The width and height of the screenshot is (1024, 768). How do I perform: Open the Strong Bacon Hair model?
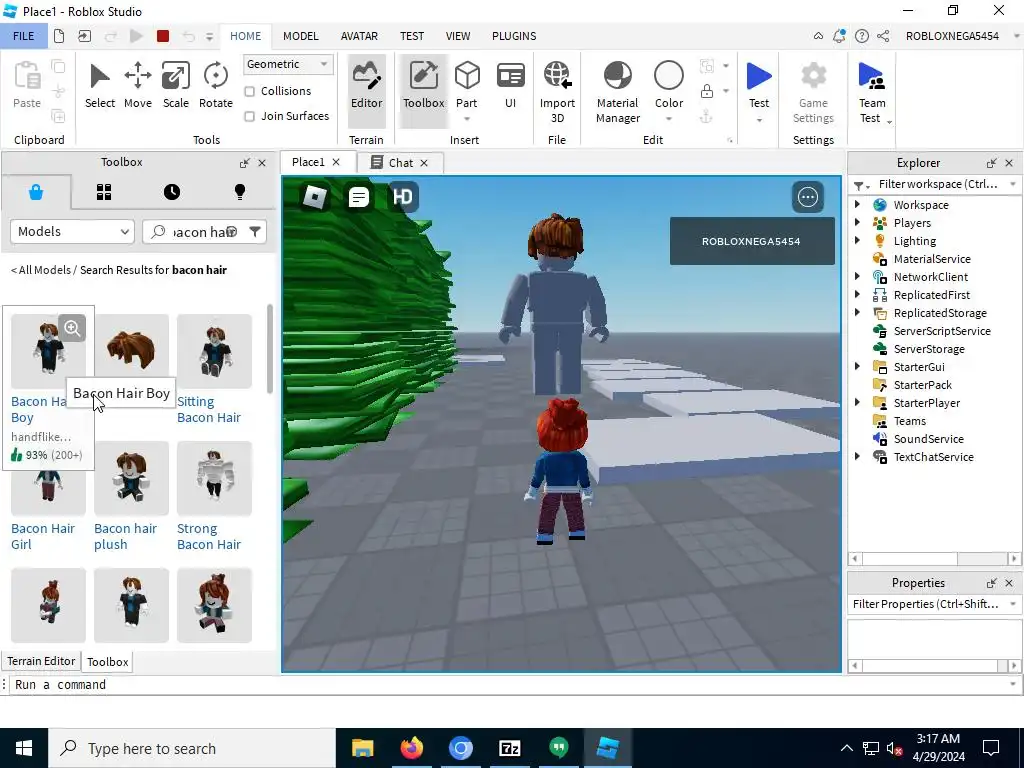[x=214, y=496]
